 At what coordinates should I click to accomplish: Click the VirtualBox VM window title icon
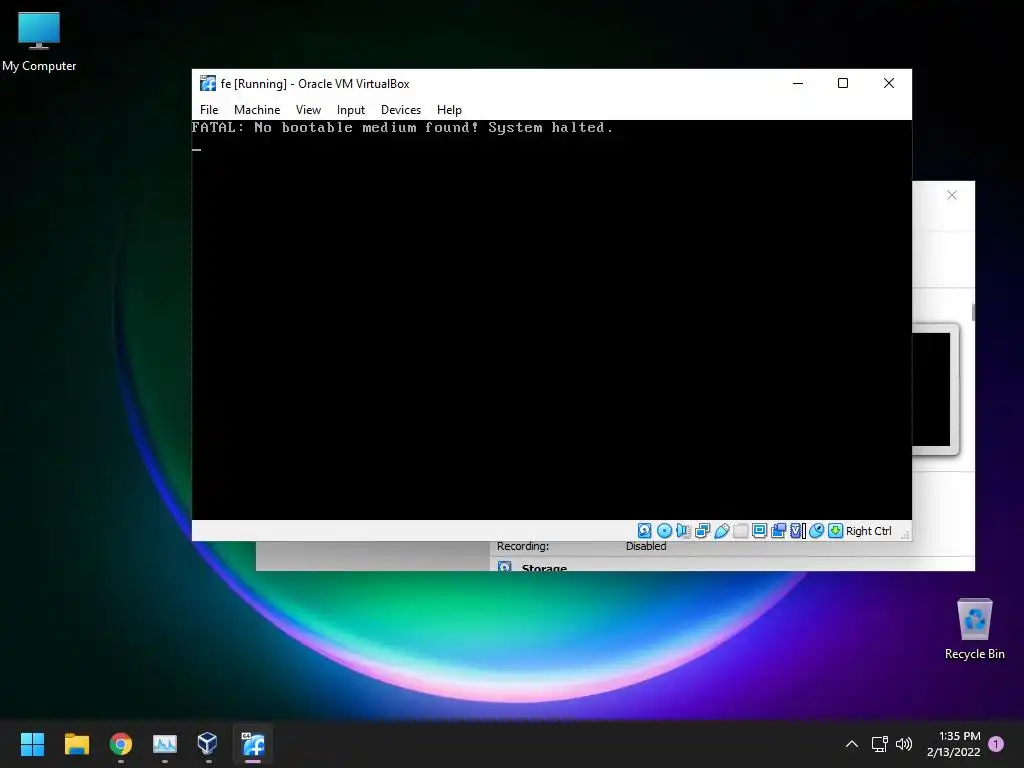(208, 84)
